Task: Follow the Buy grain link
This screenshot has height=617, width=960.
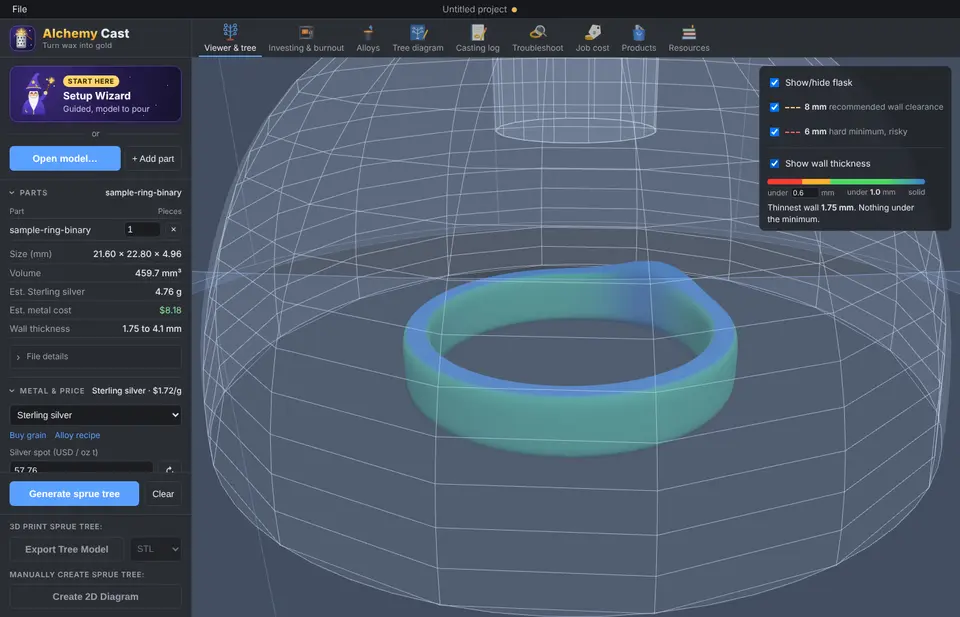Action: (28, 435)
